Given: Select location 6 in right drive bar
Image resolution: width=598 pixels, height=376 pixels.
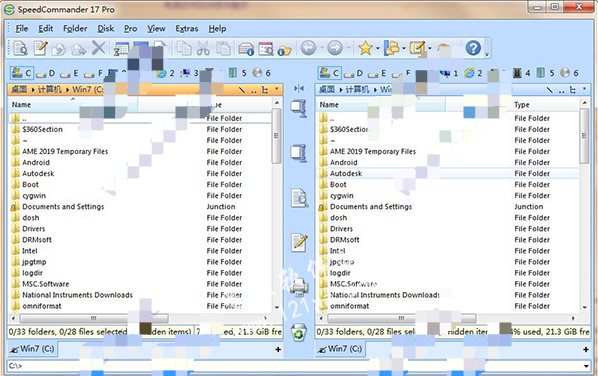Looking at the screenshot, I should point(570,73).
